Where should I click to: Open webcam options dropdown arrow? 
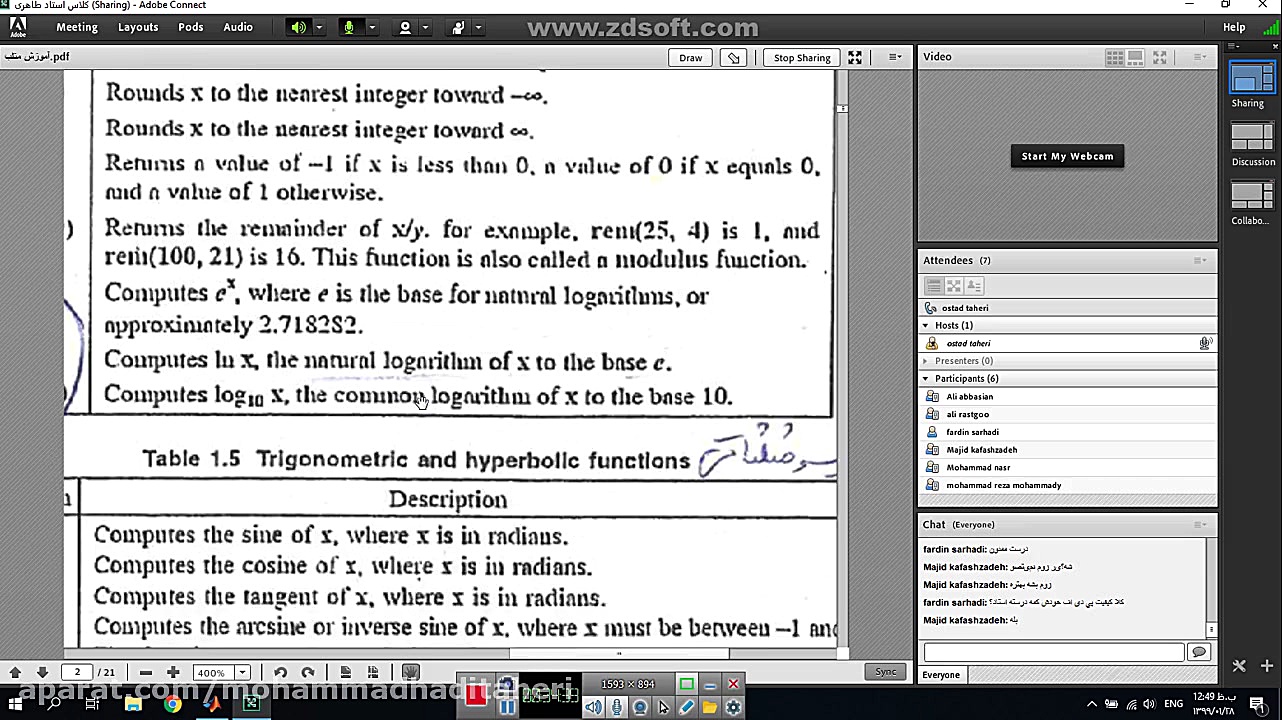[x=425, y=27]
